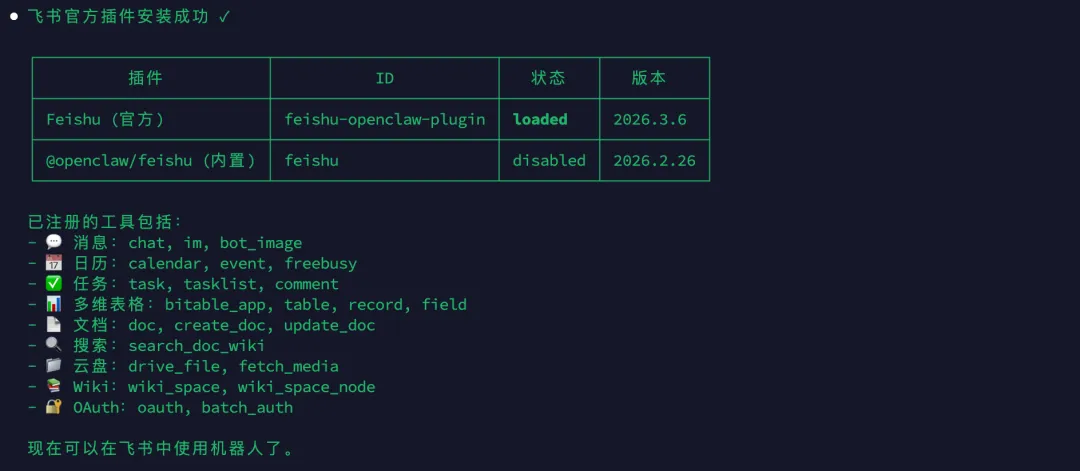The width and height of the screenshot is (1080, 471).
Task: Click the speech bubble emoji for 消息
Action: point(54,242)
